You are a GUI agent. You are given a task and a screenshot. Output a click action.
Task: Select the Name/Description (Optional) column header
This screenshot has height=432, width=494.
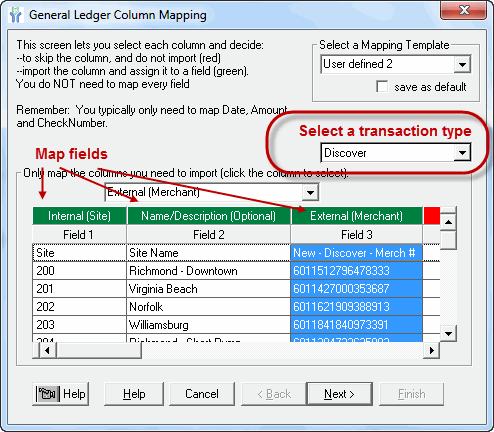[209, 216]
